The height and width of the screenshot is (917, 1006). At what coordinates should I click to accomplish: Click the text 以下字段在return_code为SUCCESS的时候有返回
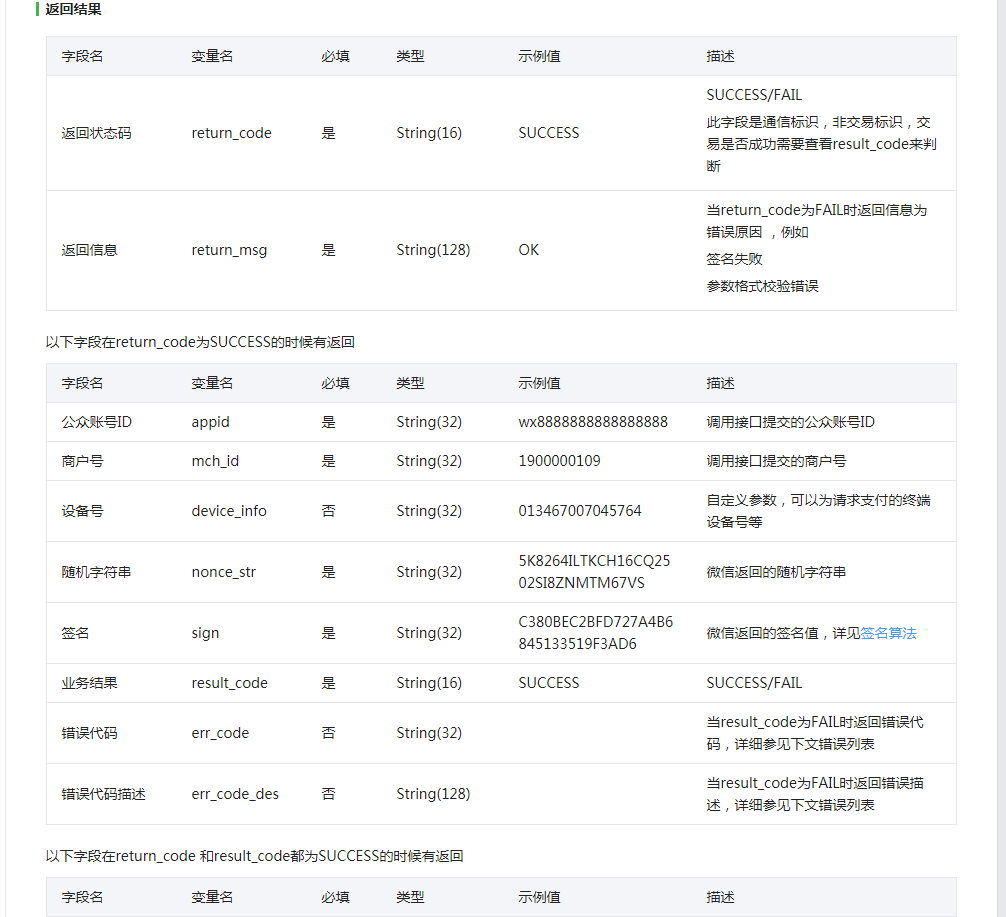pos(200,342)
